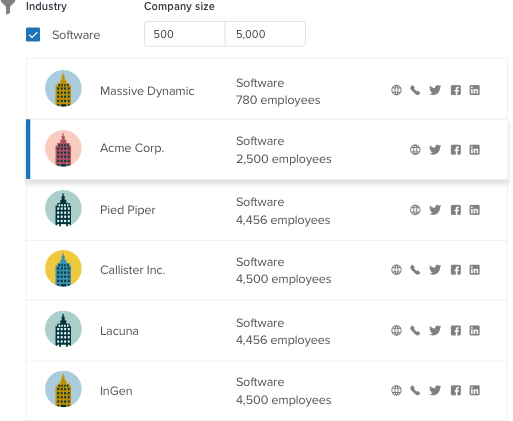Click Callister Inc. phone icon

(415, 269)
